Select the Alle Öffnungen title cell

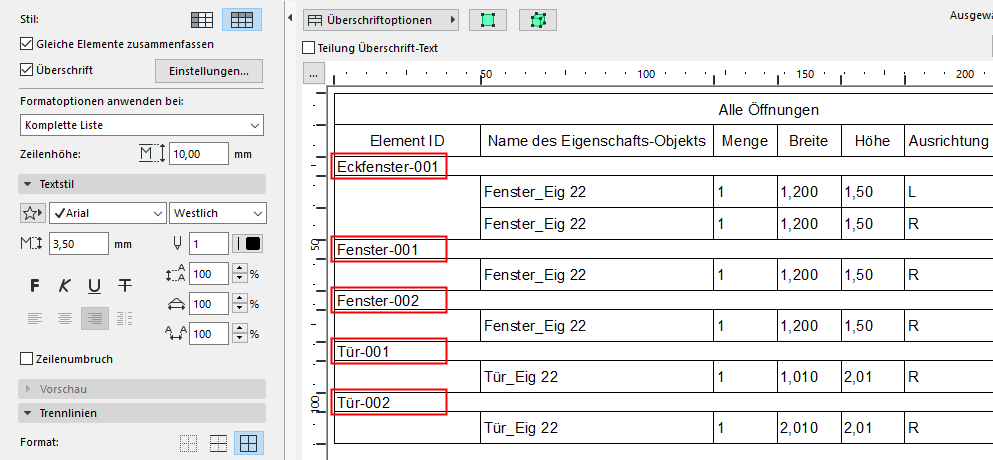[768, 110]
